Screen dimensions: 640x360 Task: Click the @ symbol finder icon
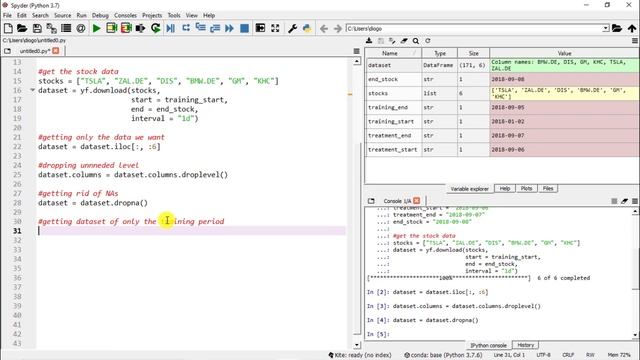point(81,28)
